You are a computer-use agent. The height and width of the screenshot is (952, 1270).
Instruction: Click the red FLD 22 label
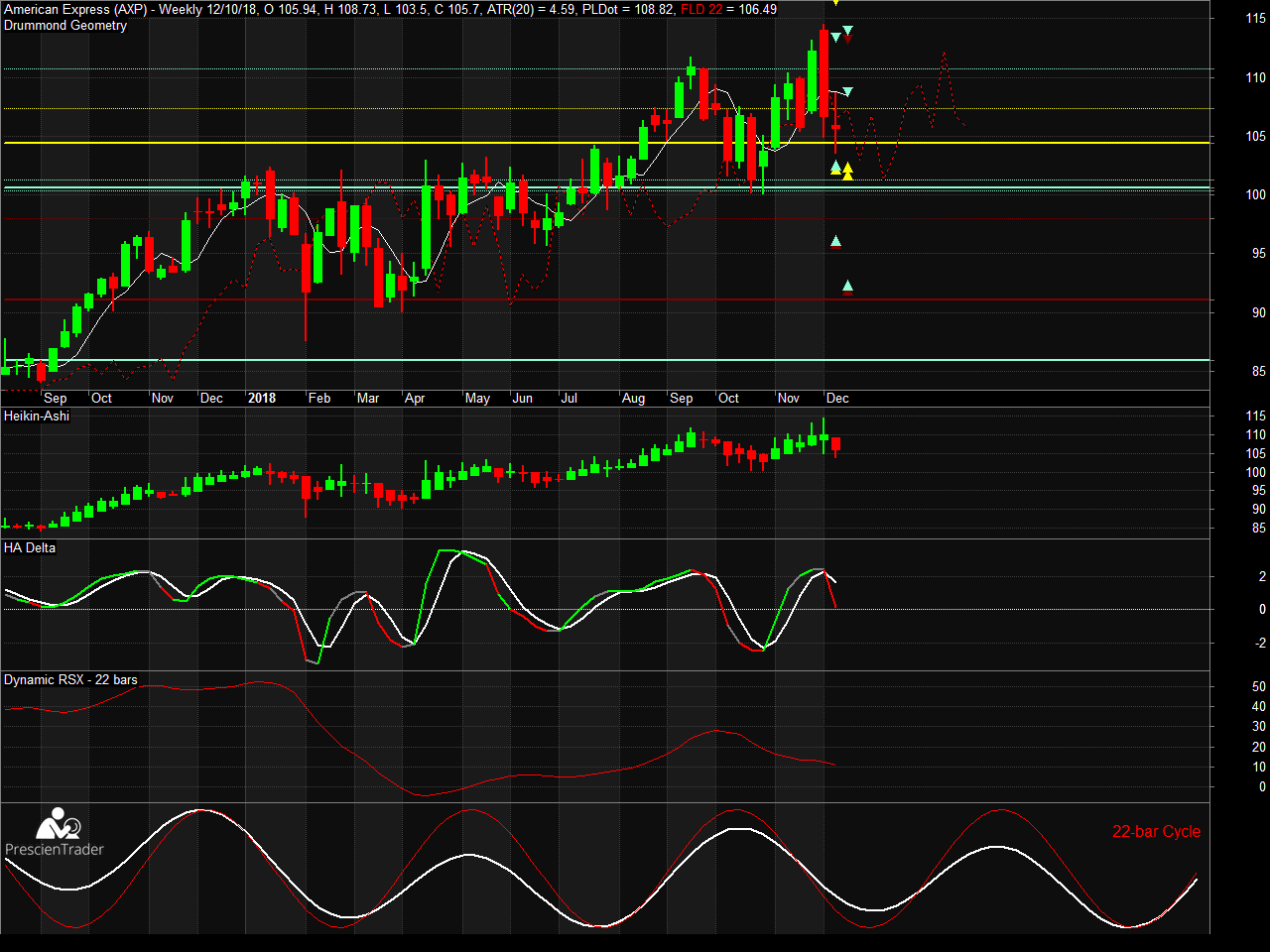(701, 9)
